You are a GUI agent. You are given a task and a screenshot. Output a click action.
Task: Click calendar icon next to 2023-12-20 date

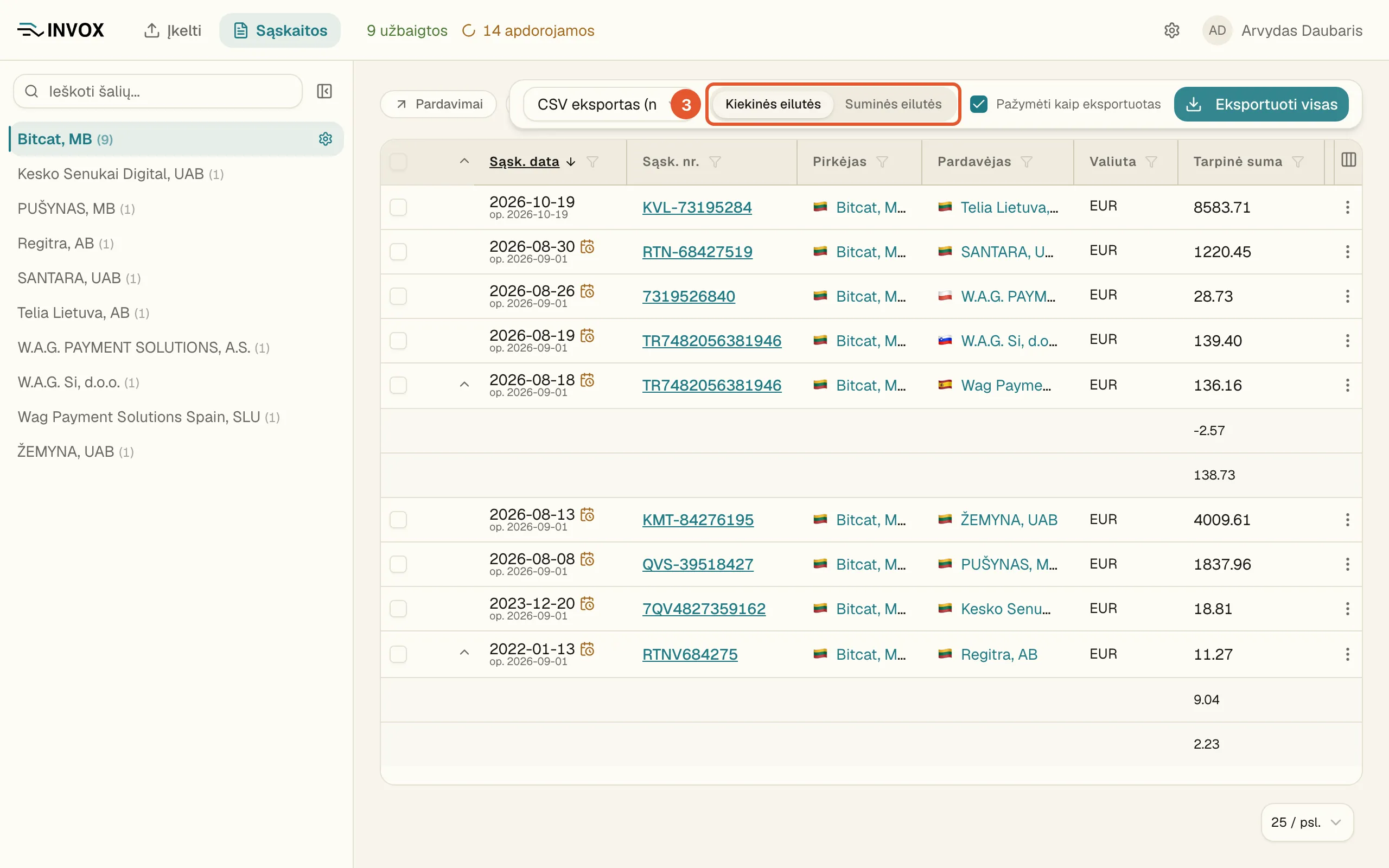pyautogui.click(x=587, y=603)
